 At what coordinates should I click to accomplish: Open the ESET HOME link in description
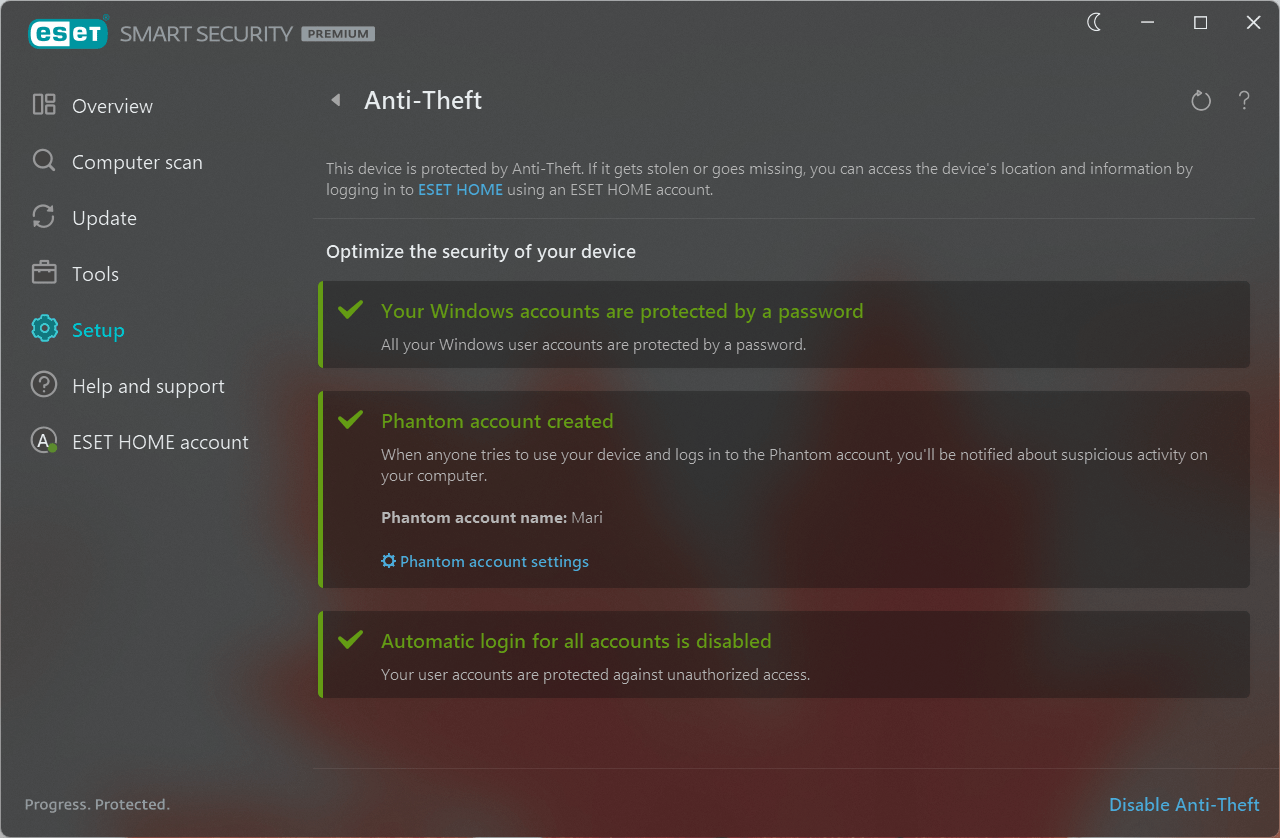click(460, 189)
